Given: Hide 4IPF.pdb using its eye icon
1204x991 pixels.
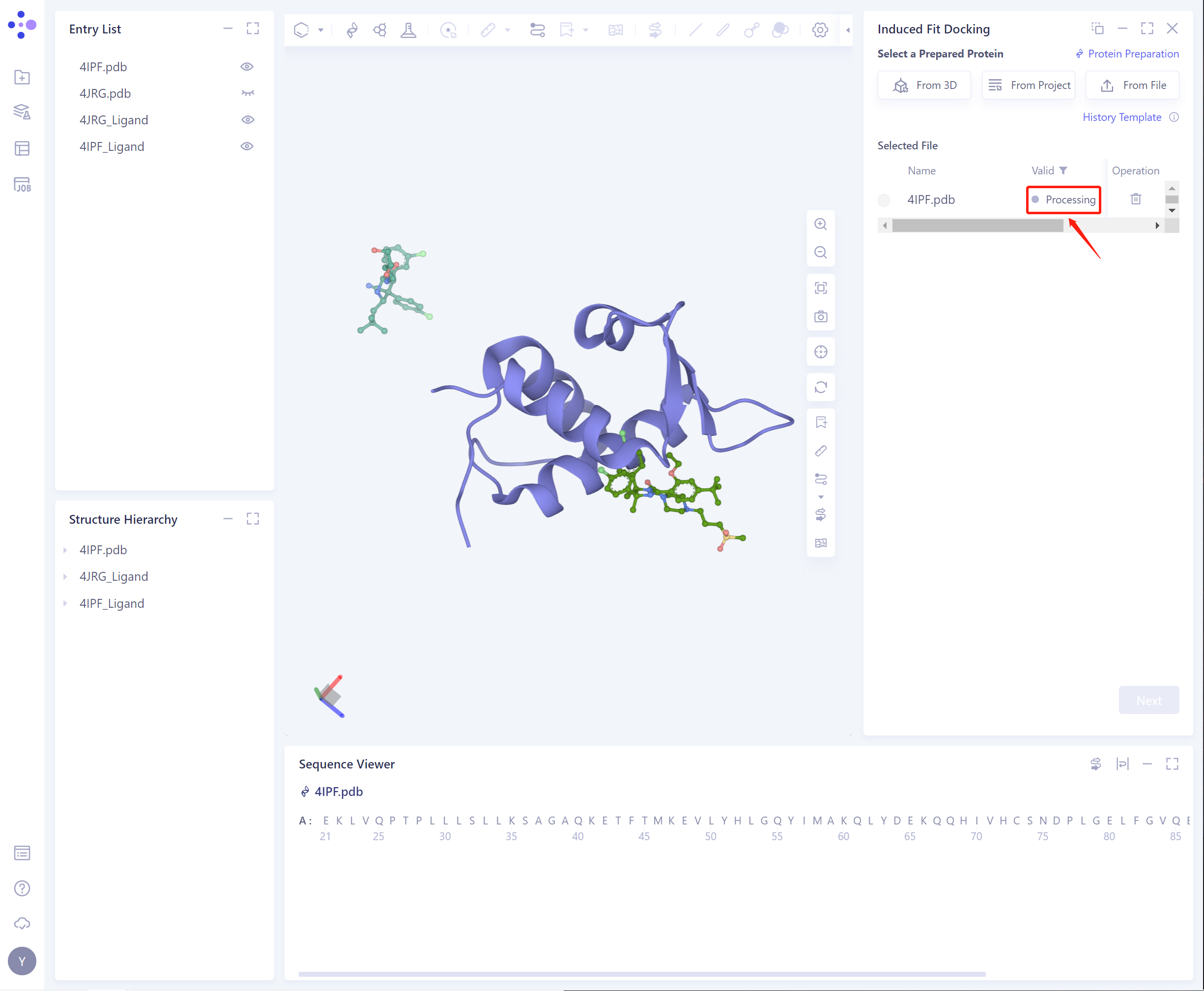Looking at the screenshot, I should point(247,67).
